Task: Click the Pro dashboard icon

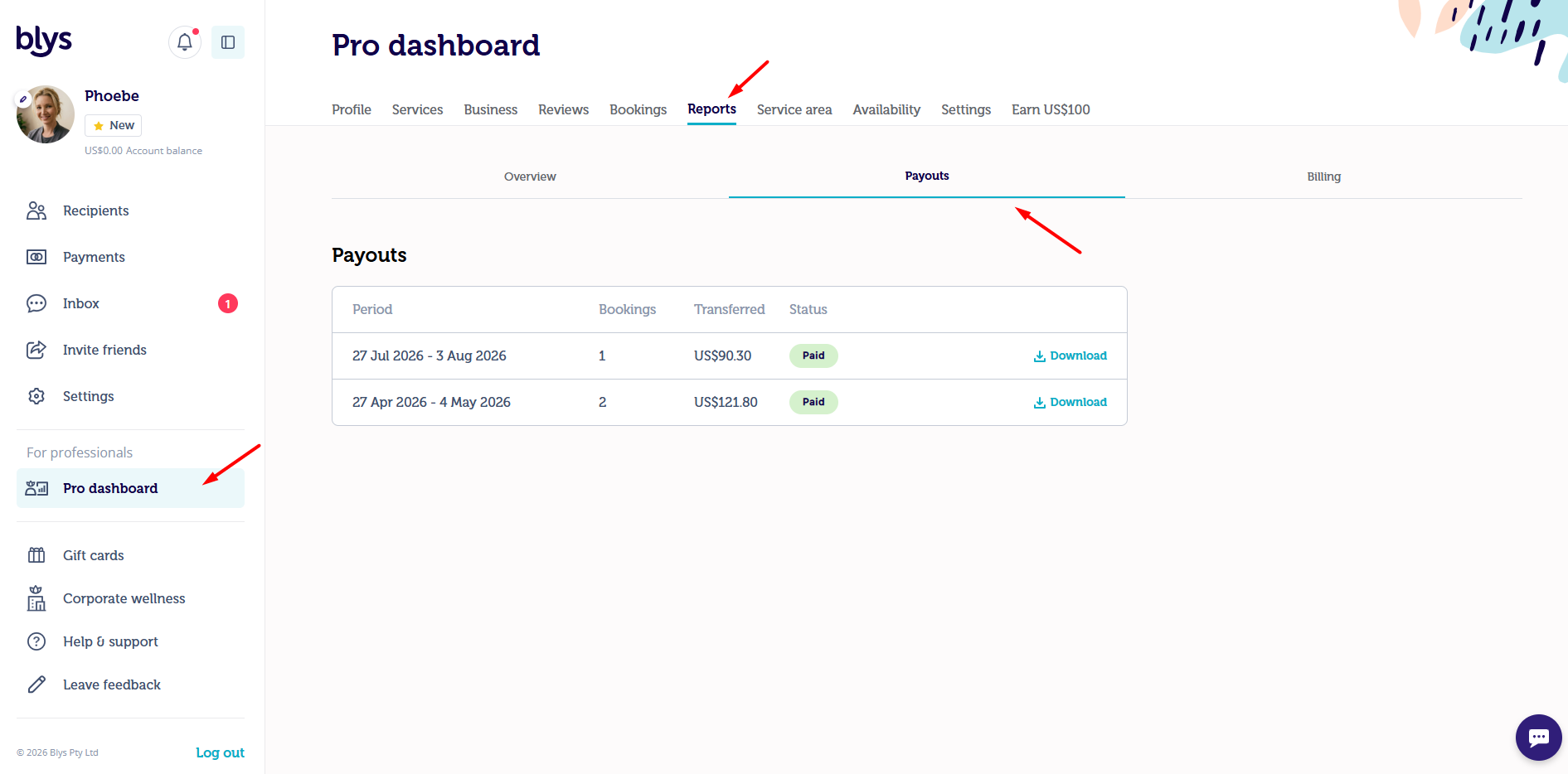Action: [36, 488]
